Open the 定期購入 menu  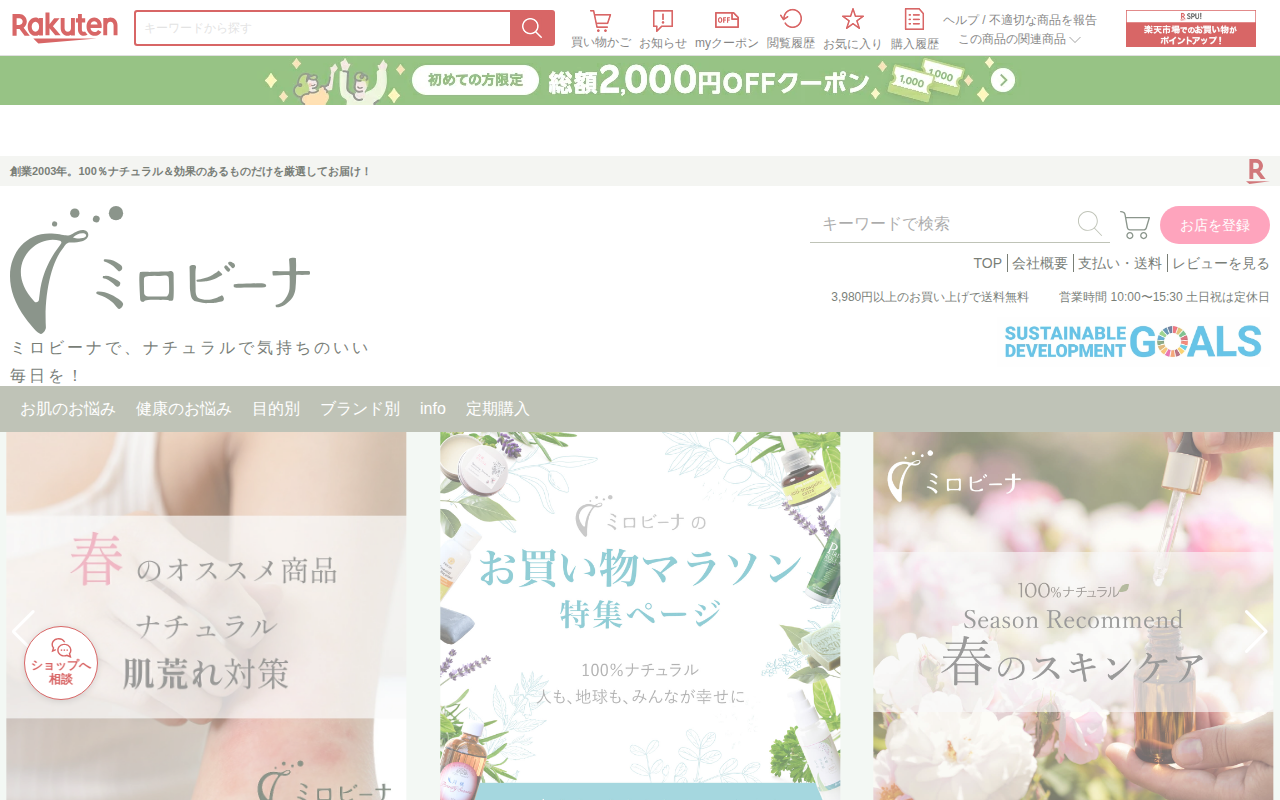point(498,409)
